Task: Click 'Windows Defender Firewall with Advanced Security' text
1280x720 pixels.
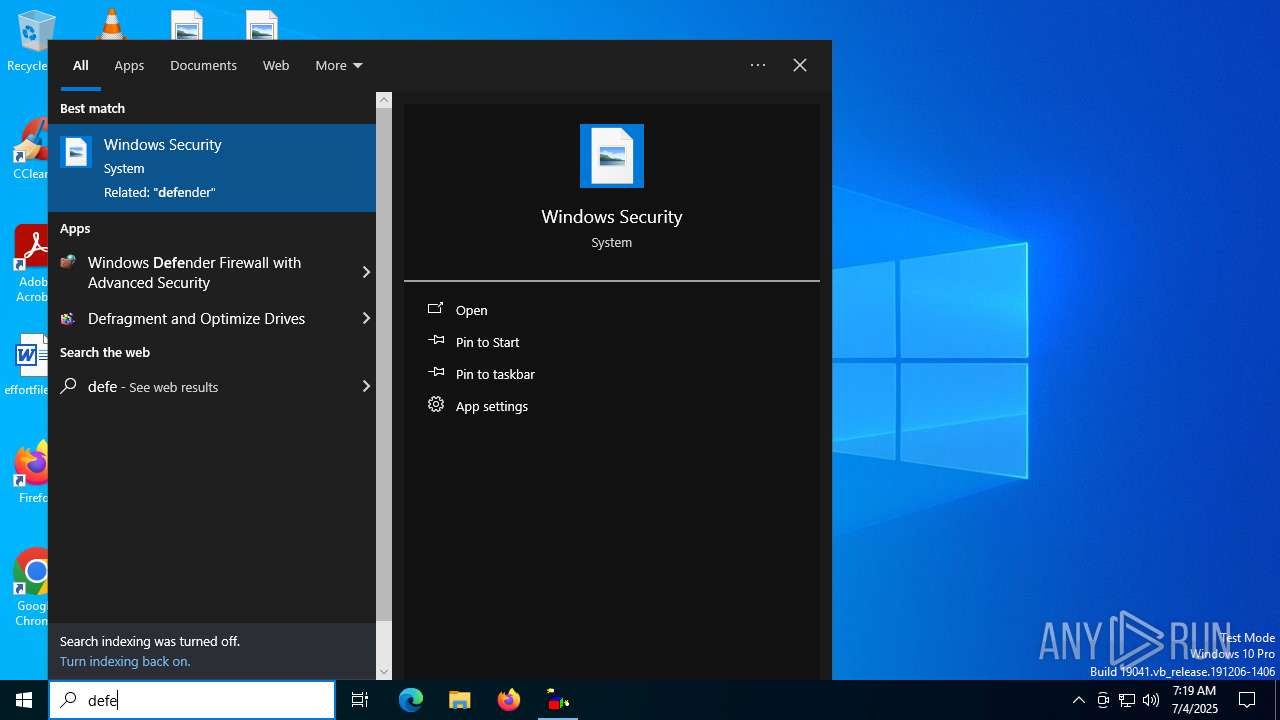Action: click(194, 272)
